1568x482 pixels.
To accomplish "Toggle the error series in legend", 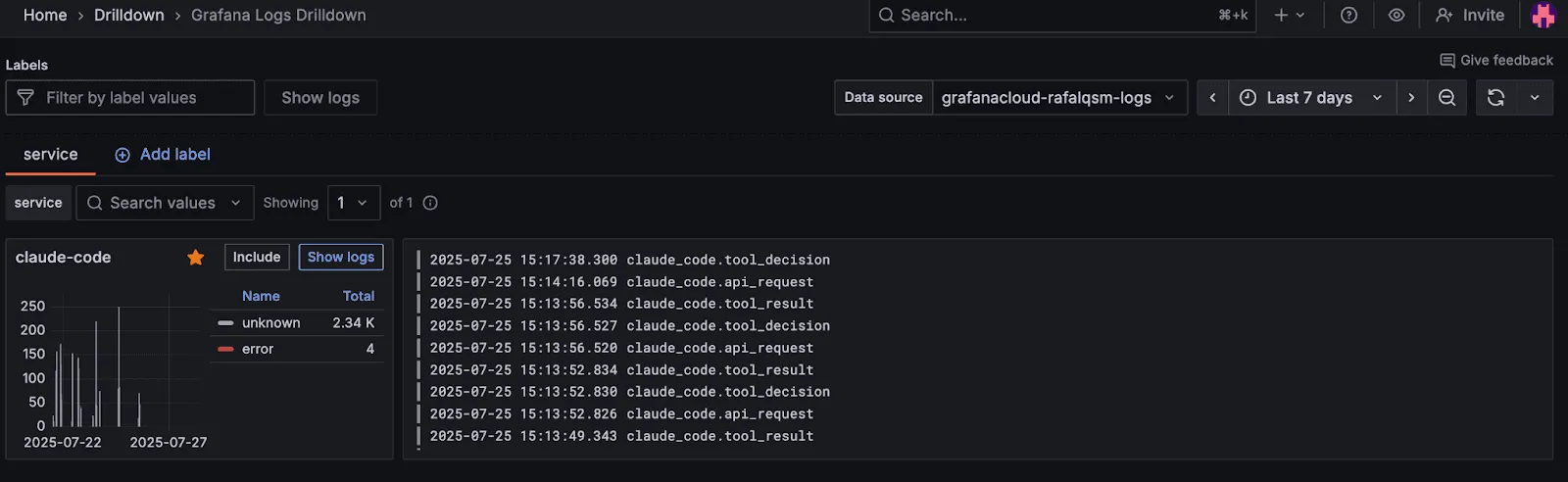I will pyautogui.click(x=258, y=349).
